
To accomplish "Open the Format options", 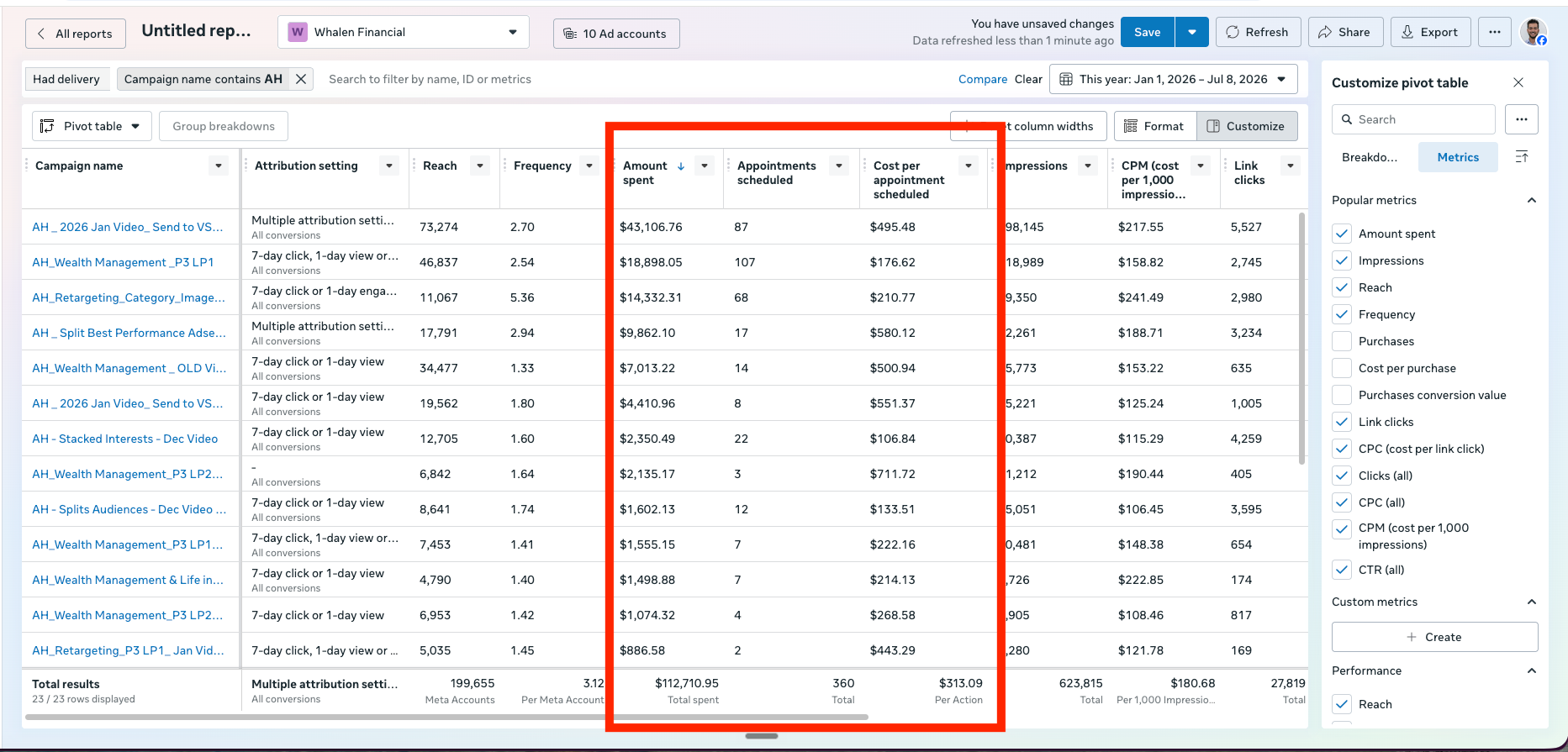I will tap(1154, 126).
